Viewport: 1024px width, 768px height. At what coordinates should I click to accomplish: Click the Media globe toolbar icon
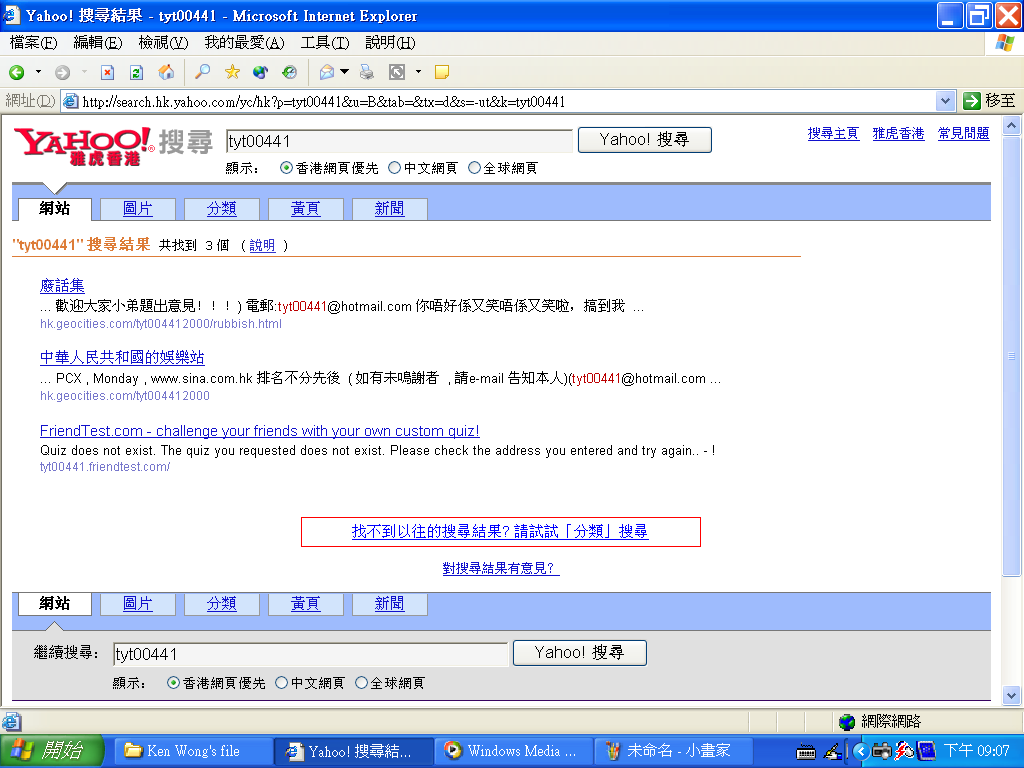pyautogui.click(x=261, y=72)
